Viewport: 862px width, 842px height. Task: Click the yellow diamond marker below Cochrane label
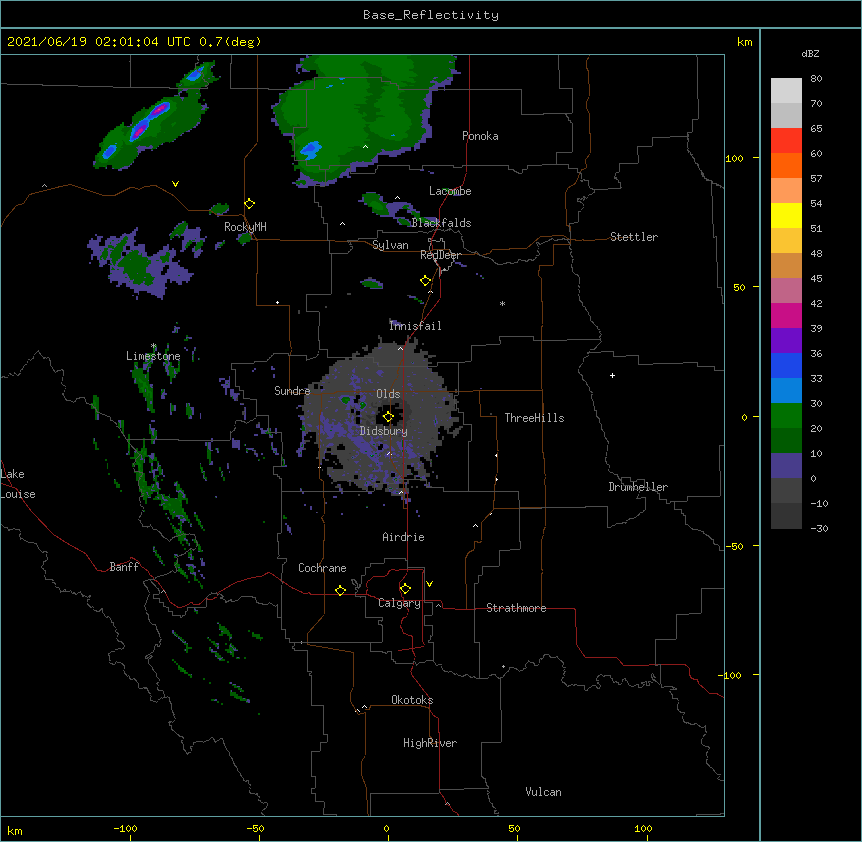pos(340,590)
